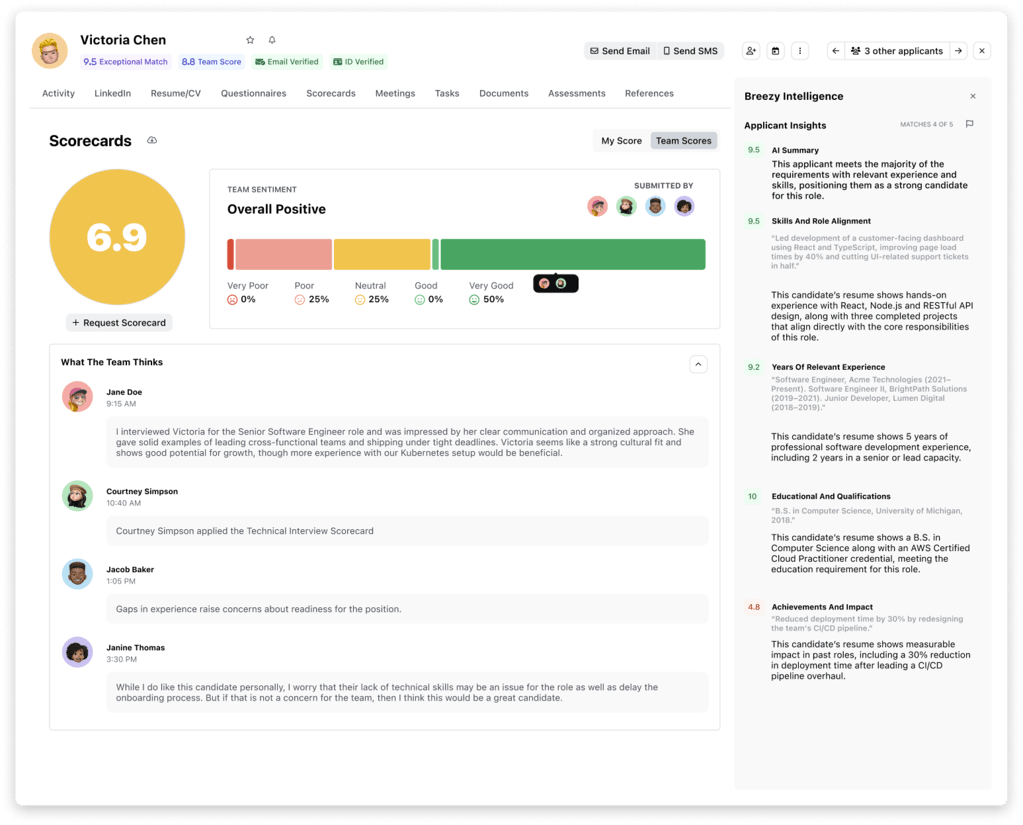Open the 3 other applicants list
1023x825 pixels.
[x=897, y=51]
